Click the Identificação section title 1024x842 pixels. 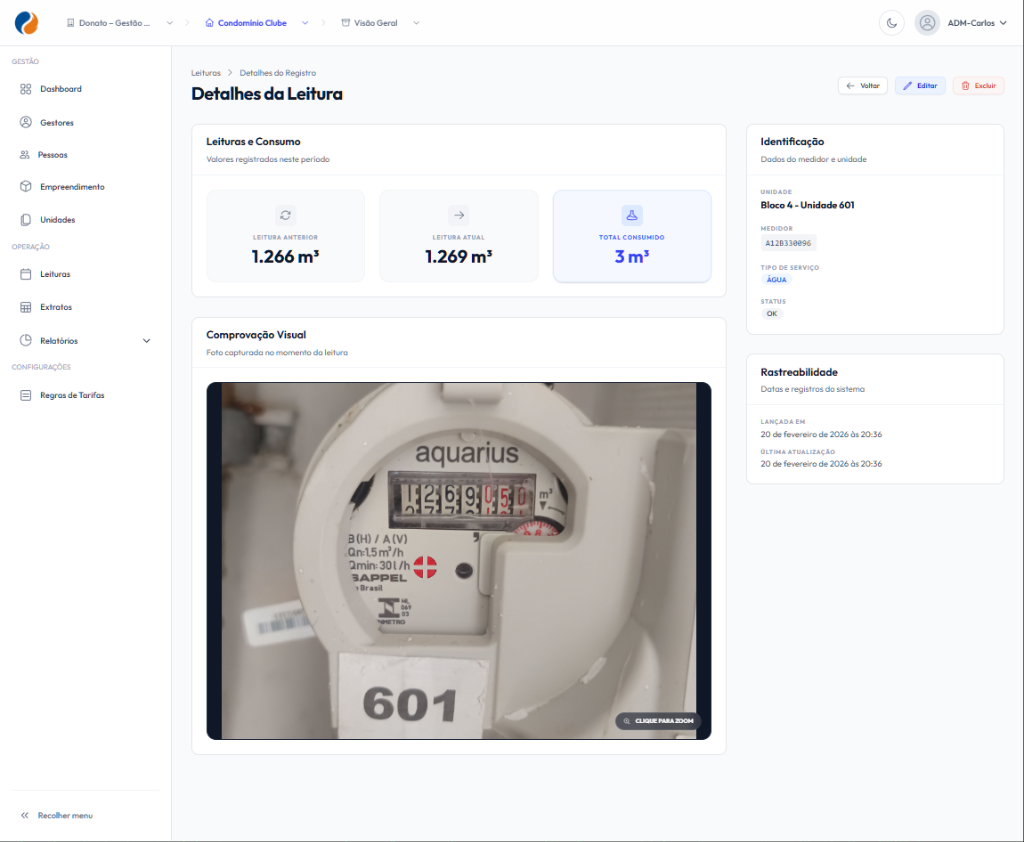pos(792,141)
